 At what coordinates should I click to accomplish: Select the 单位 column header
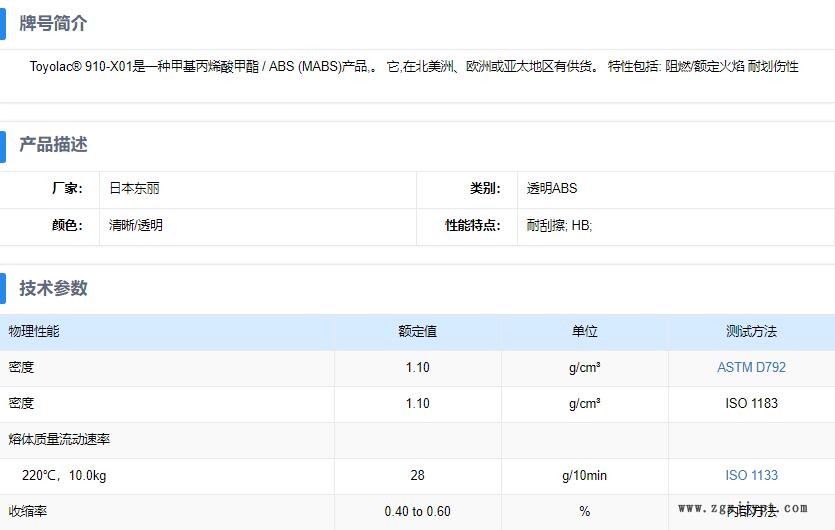coord(584,332)
